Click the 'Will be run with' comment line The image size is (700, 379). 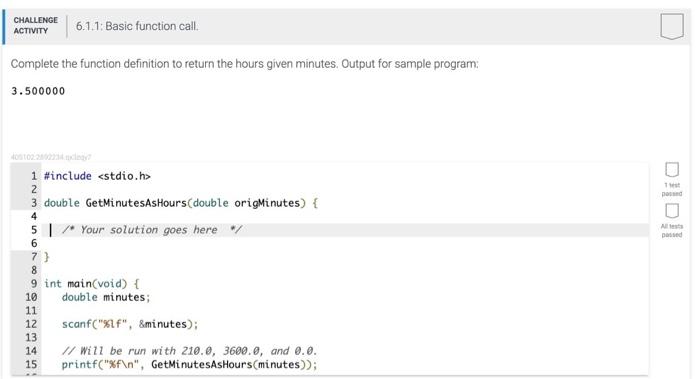[189, 351]
